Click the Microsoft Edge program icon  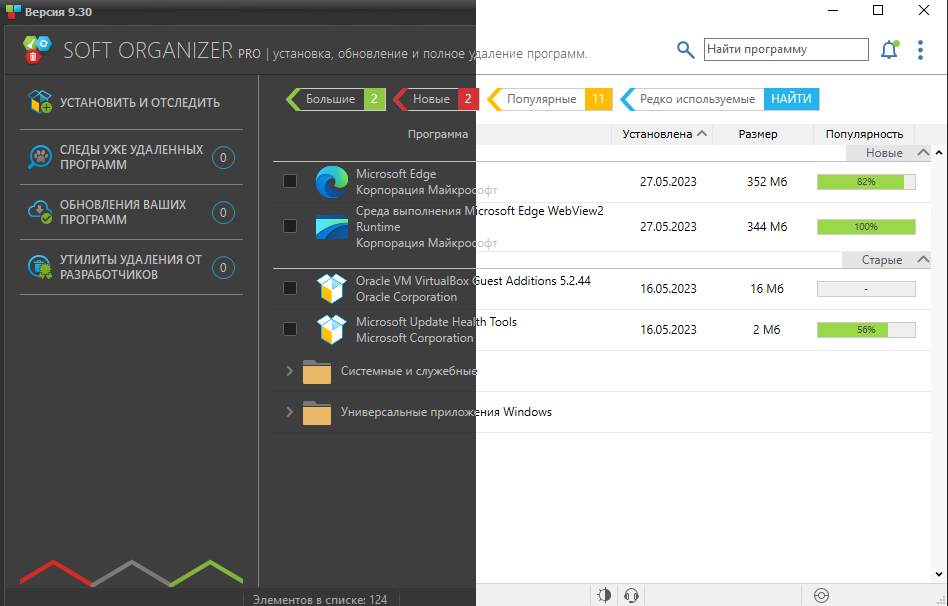(x=331, y=182)
